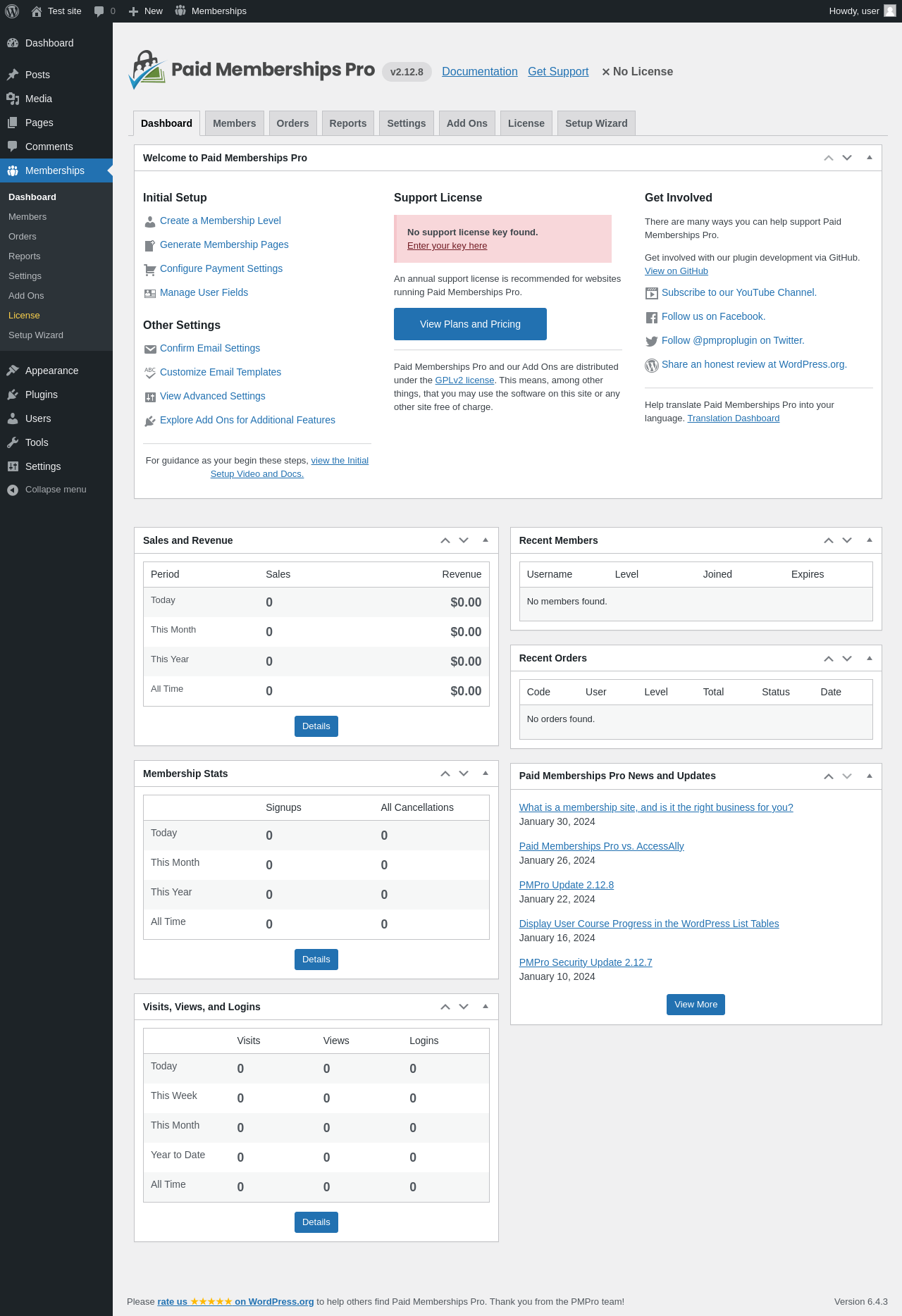Screen dimensions: 902x1316
Task: Click Details under Membership Stats
Action: pyautogui.click(x=316, y=960)
